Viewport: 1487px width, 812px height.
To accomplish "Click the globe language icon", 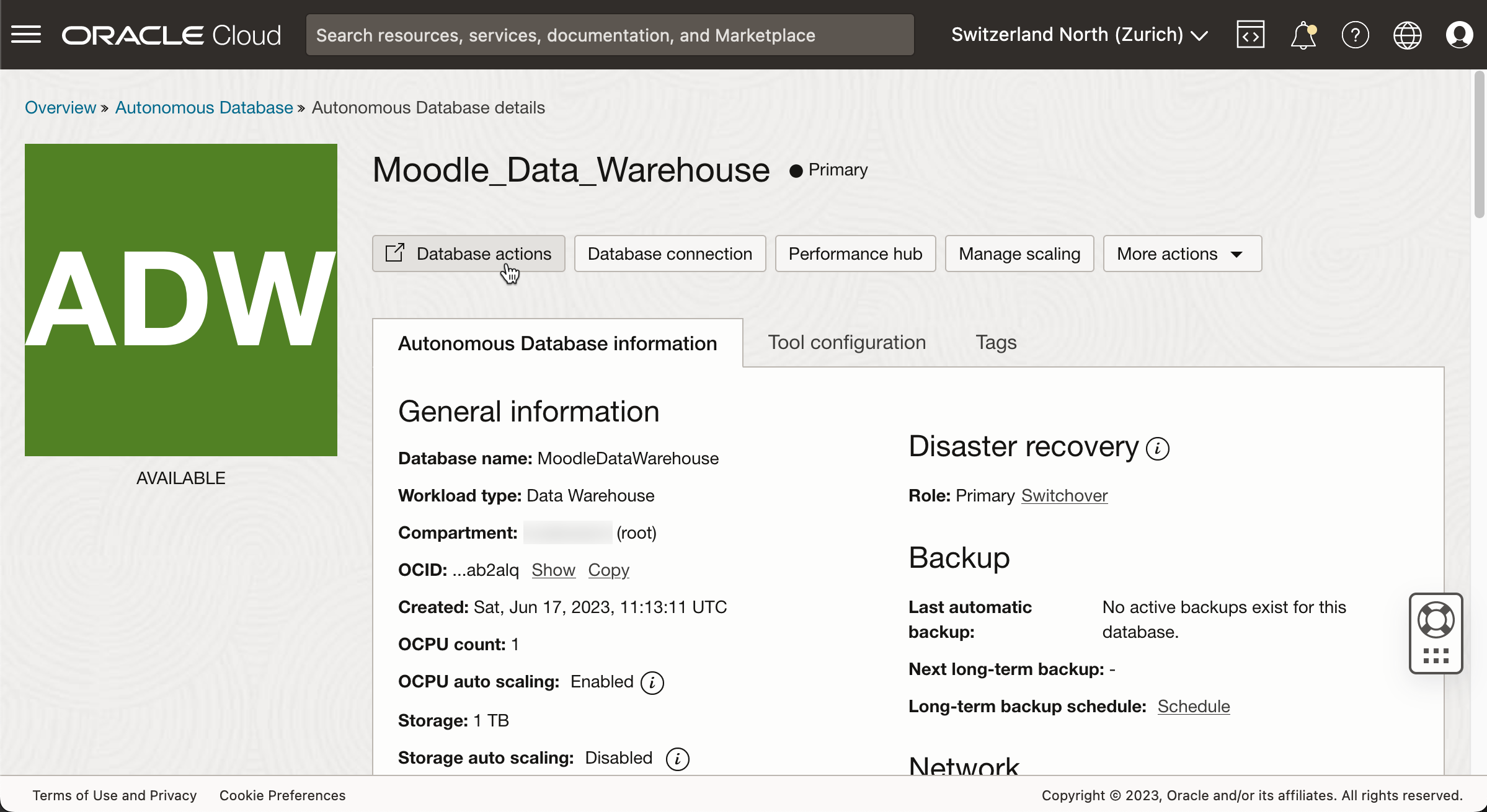I will [1407, 35].
